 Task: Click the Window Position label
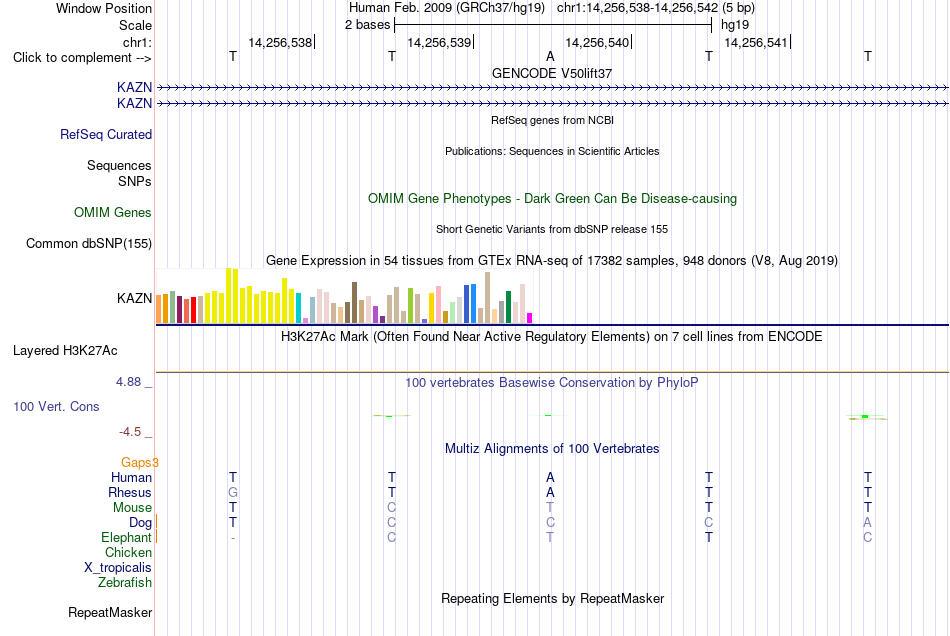104,8
